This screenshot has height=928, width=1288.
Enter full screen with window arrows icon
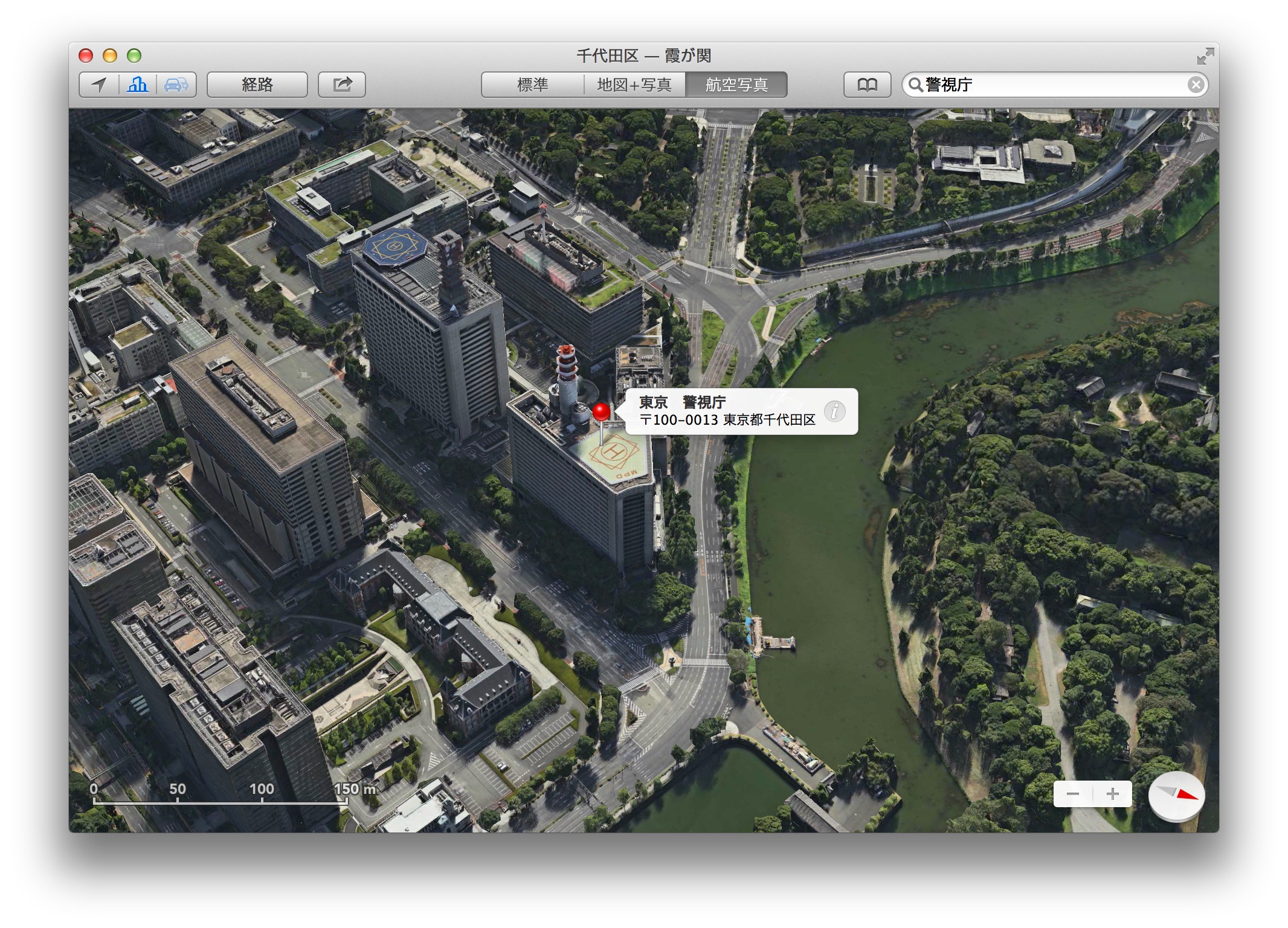(1205, 56)
